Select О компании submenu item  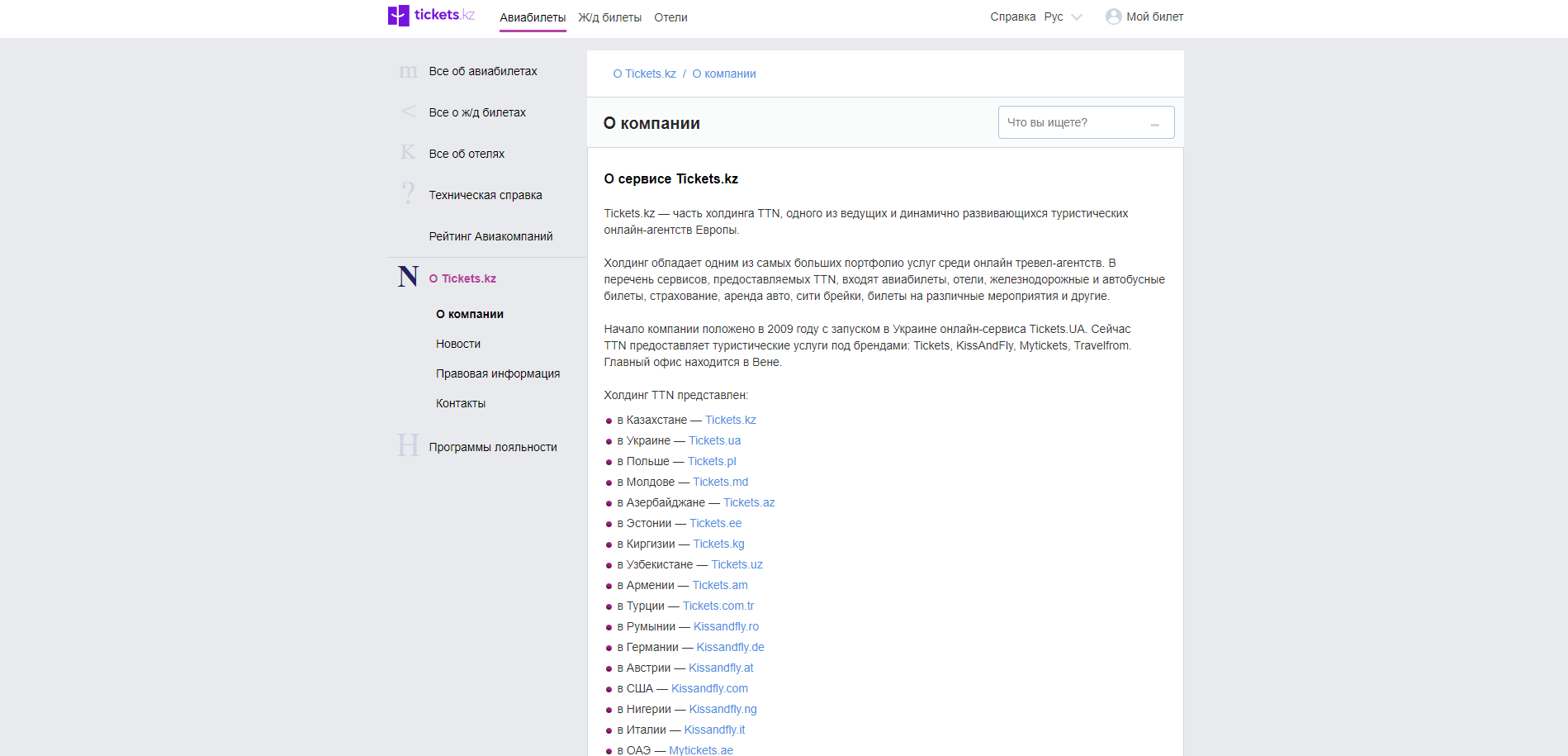coord(470,314)
